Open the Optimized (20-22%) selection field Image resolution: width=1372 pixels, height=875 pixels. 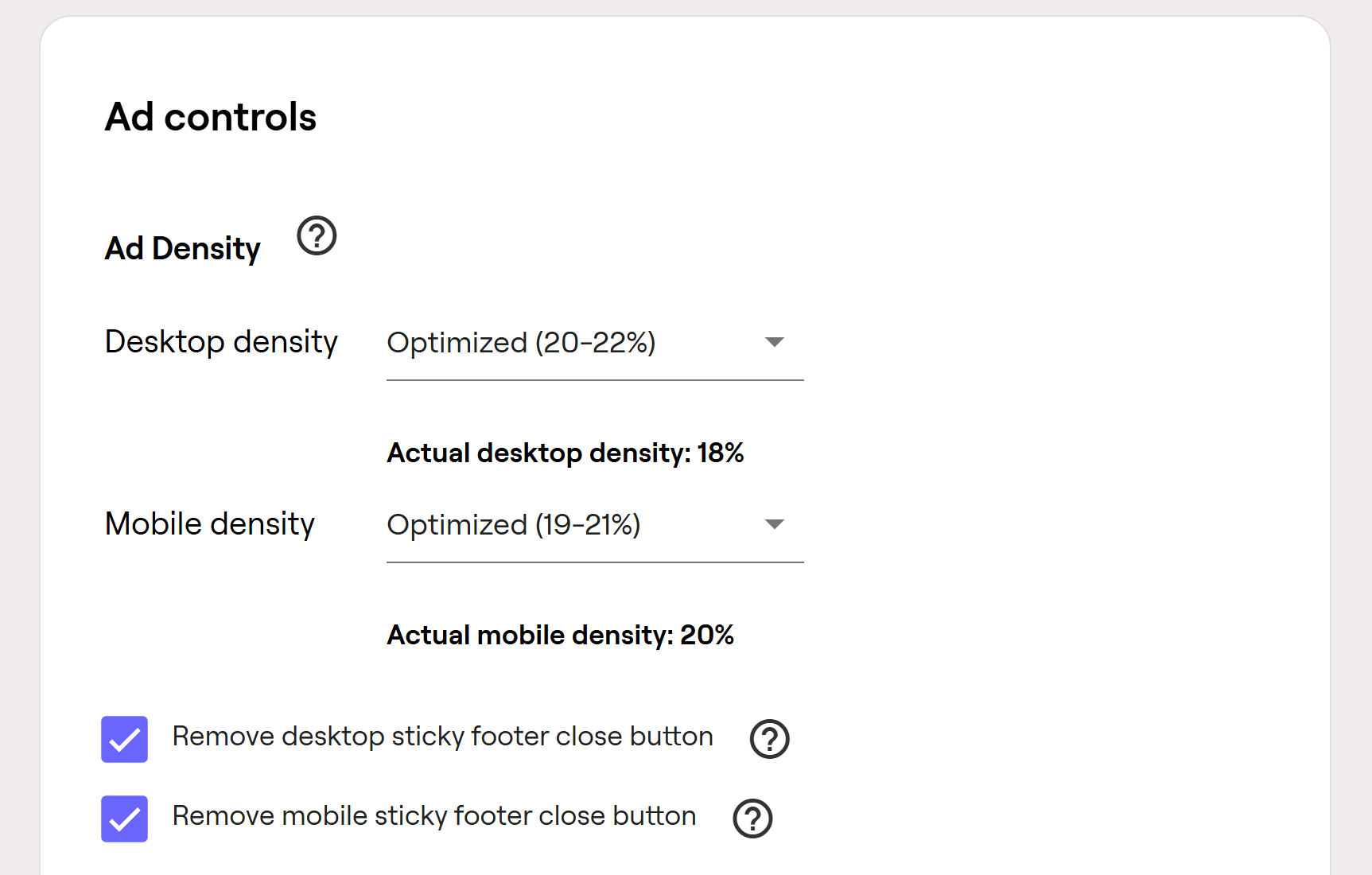tap(595, 344)
